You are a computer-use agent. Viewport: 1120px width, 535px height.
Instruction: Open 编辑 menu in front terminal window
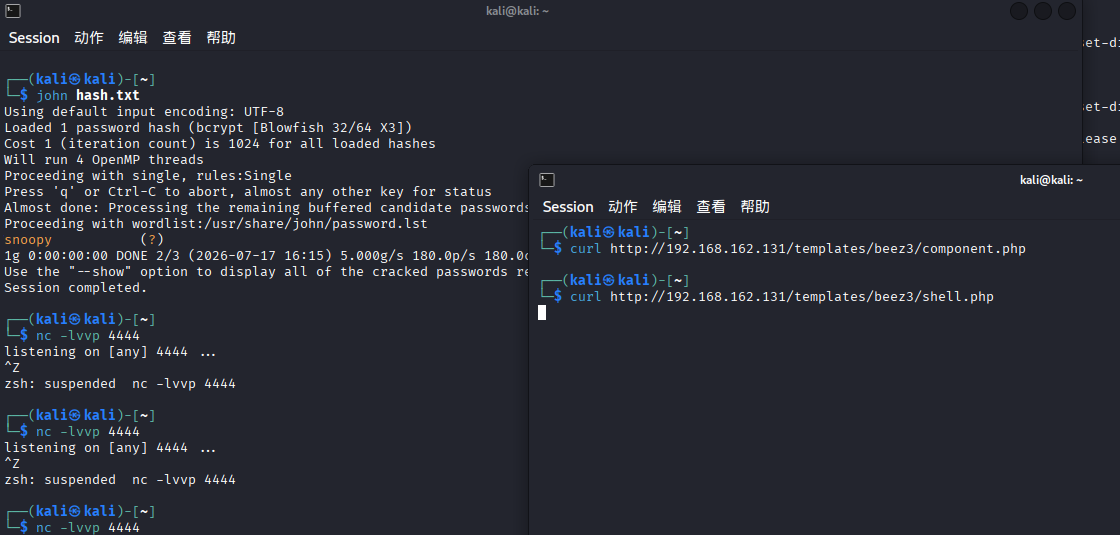667,207
